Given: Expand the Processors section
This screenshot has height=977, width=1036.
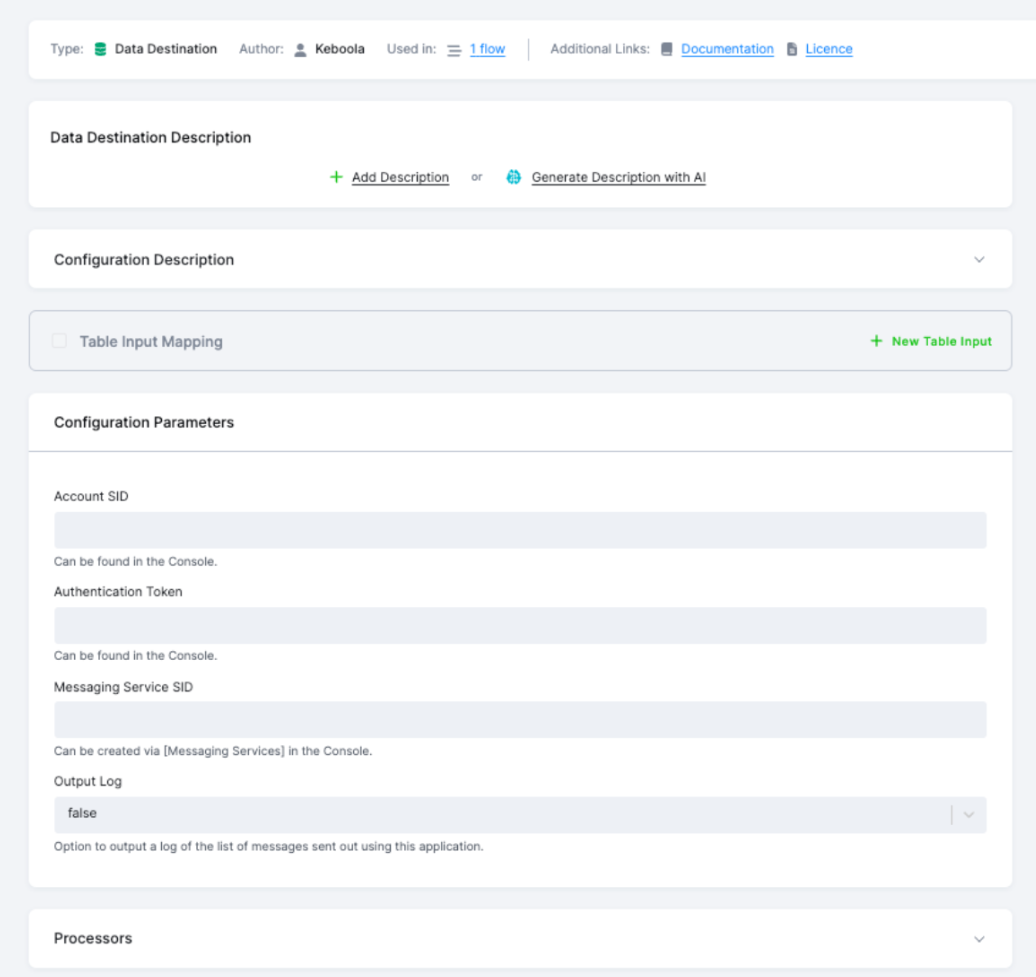Looking at the screenshot, I should pyautogui.click(x=979, y=938).
